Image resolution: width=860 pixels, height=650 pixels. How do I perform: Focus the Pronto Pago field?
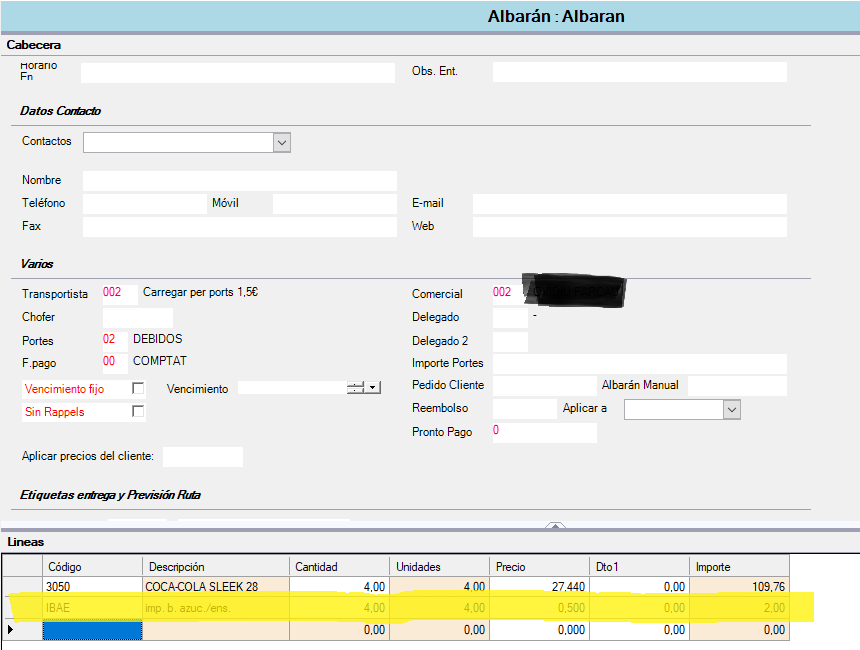click(x=545, y=432)
